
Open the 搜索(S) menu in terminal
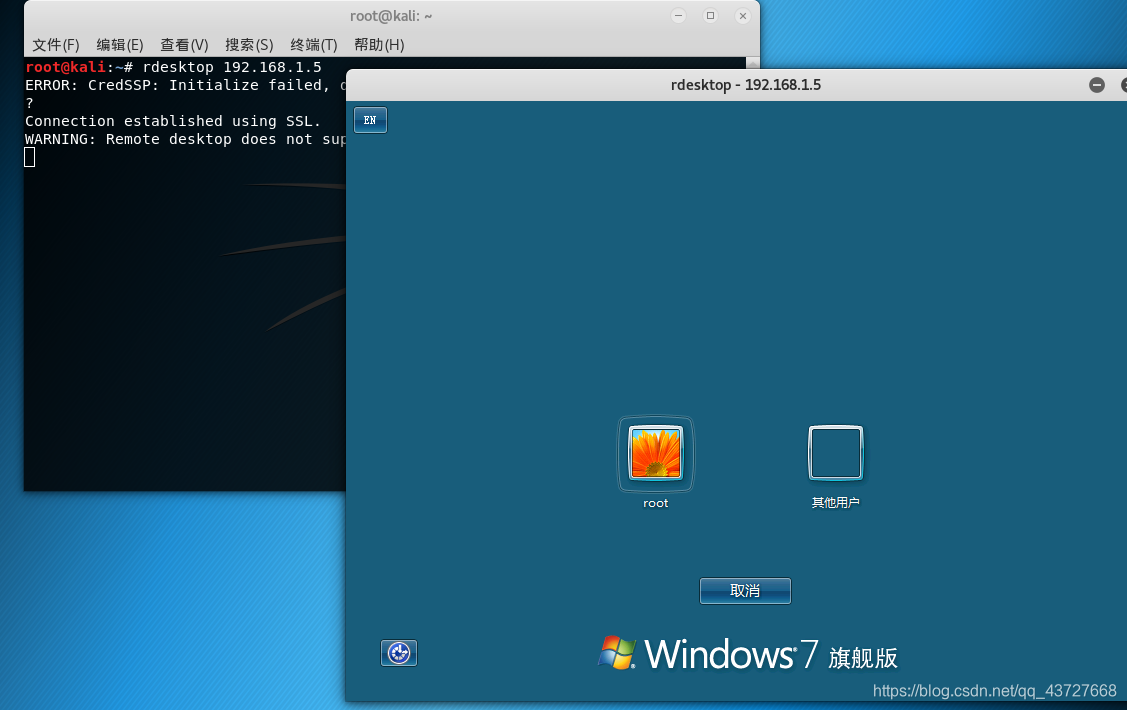pyautogui.click(x=249, y=45)
